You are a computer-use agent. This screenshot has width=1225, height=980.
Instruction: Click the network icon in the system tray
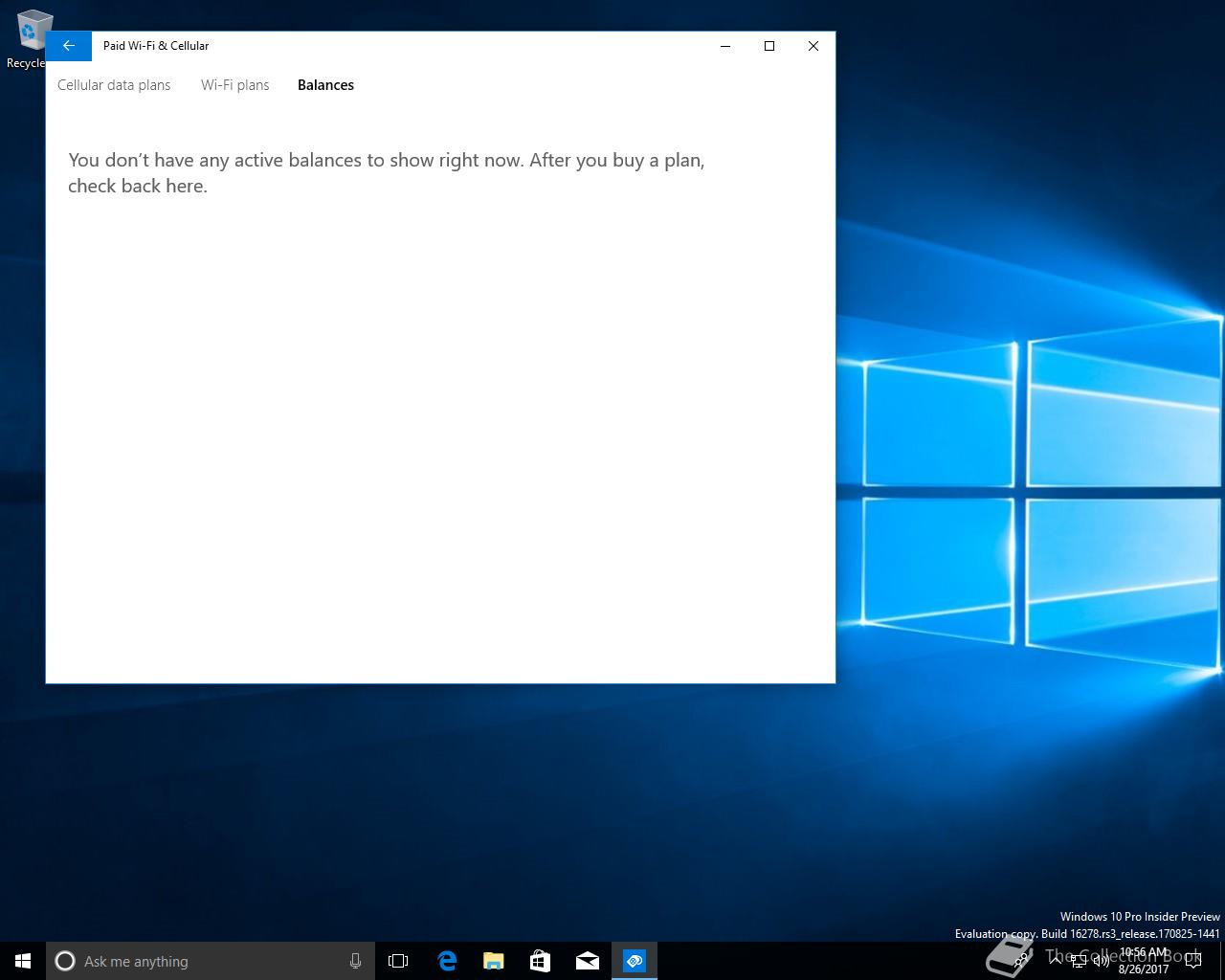point(1079,961)
